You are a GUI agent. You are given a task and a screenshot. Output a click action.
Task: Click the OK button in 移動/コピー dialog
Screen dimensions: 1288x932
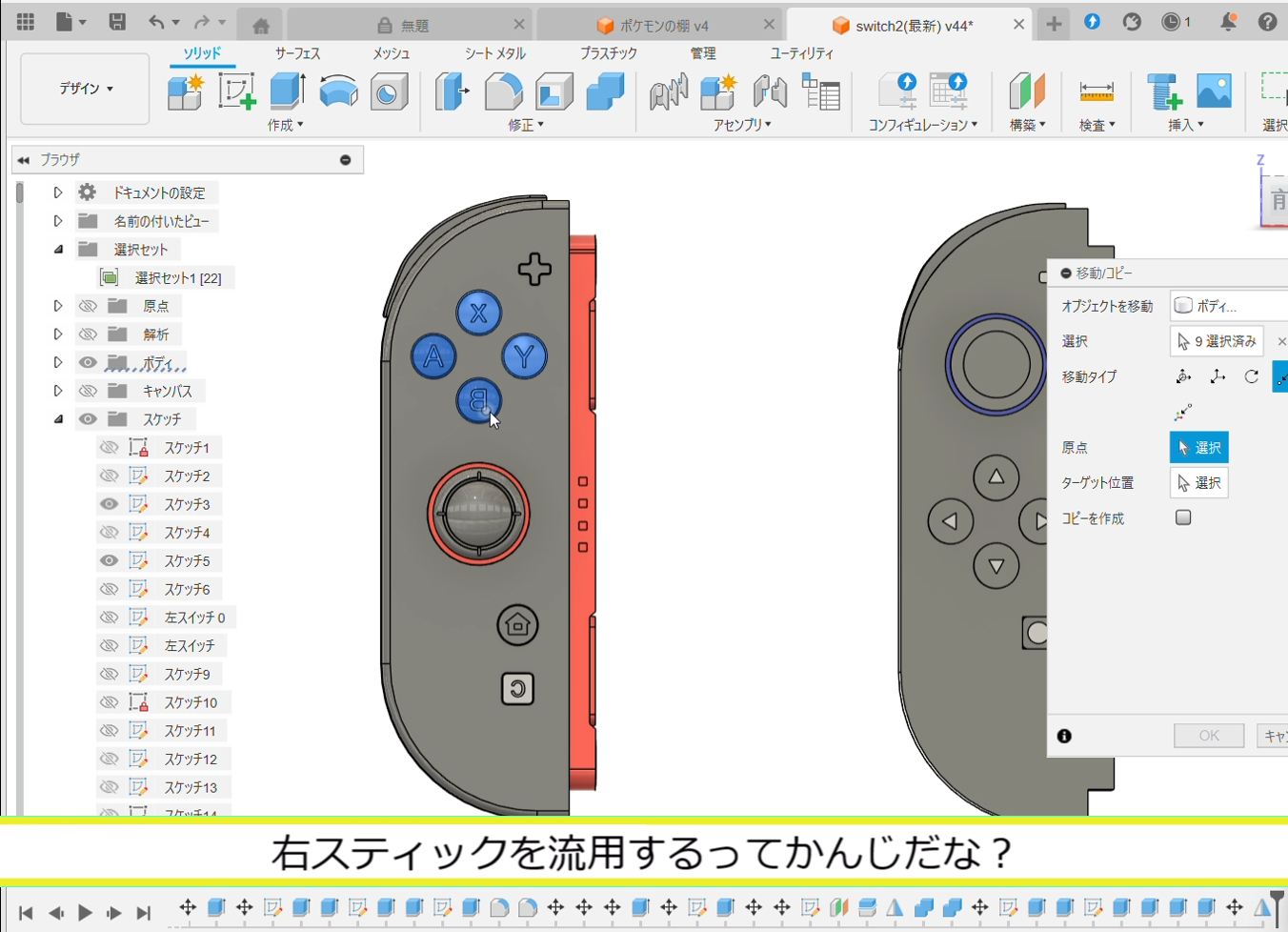click(x=1209, y=736)
